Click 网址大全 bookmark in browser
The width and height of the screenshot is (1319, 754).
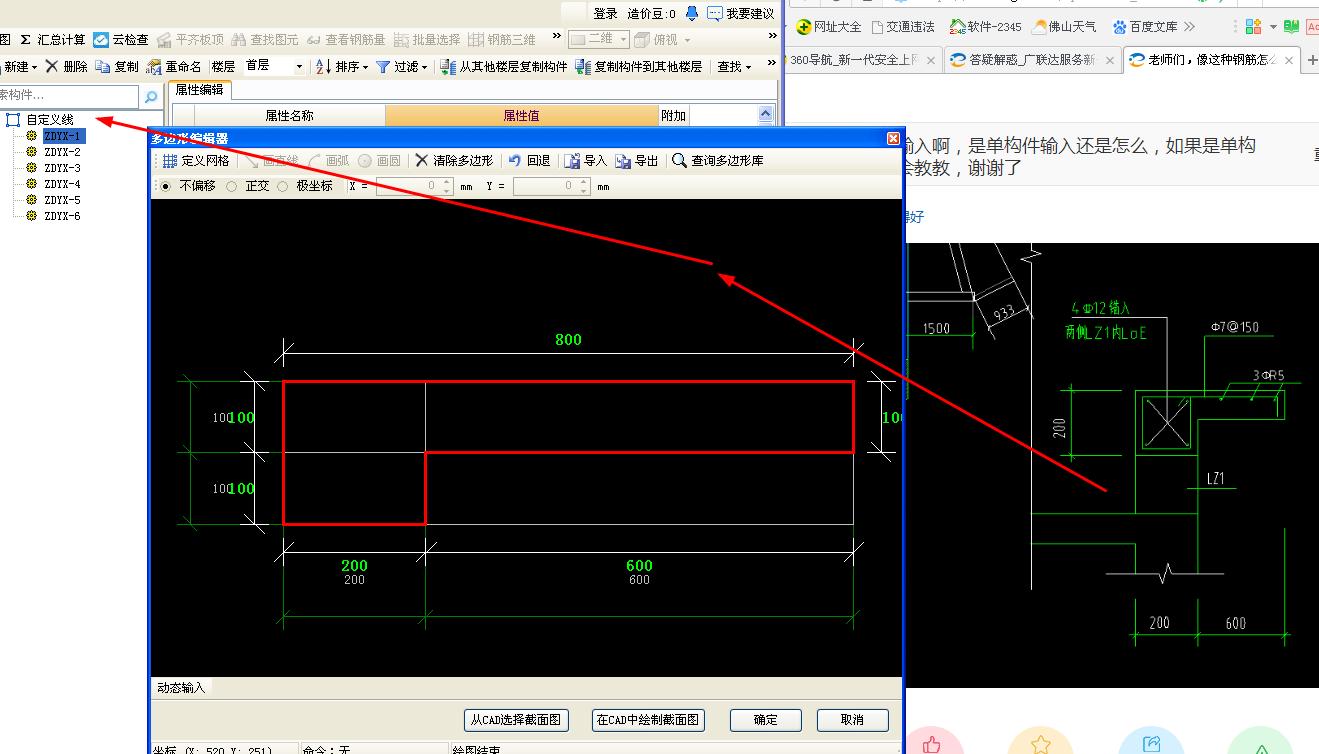point(829,27)
